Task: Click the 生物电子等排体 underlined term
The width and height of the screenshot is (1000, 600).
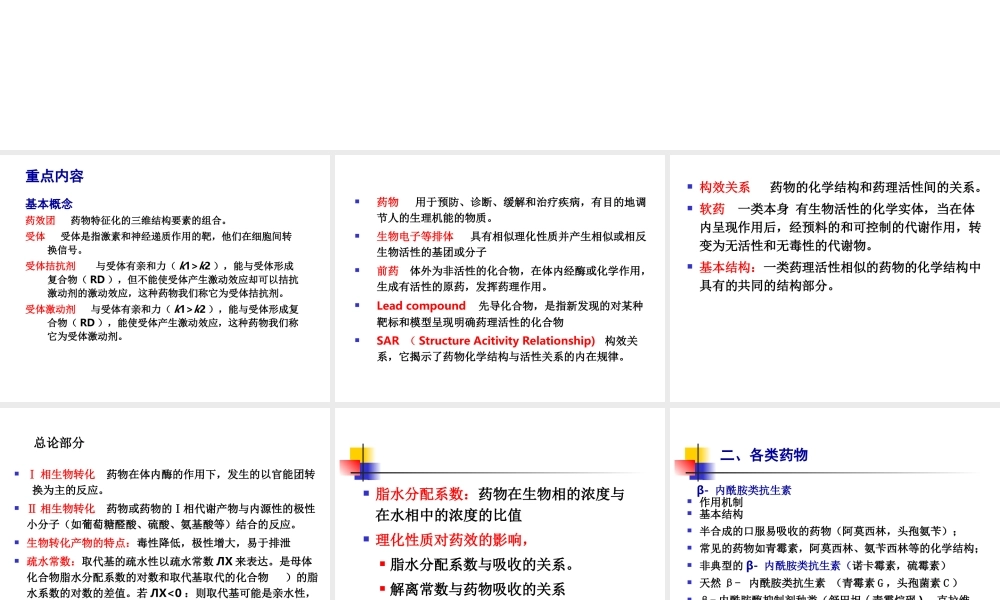Action: 413,236
